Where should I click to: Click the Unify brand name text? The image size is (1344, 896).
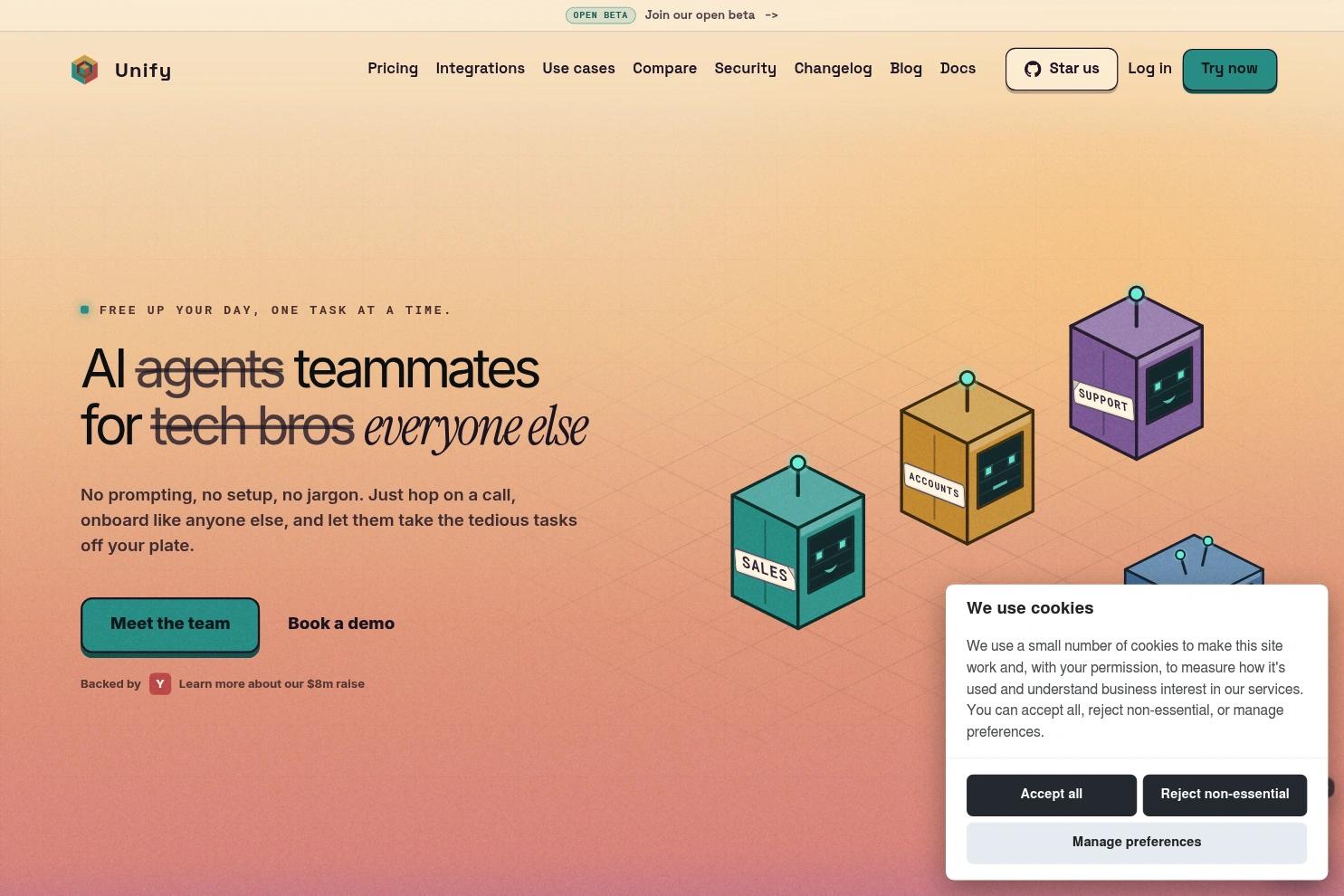pyautogui.click(x=143, y=71)
